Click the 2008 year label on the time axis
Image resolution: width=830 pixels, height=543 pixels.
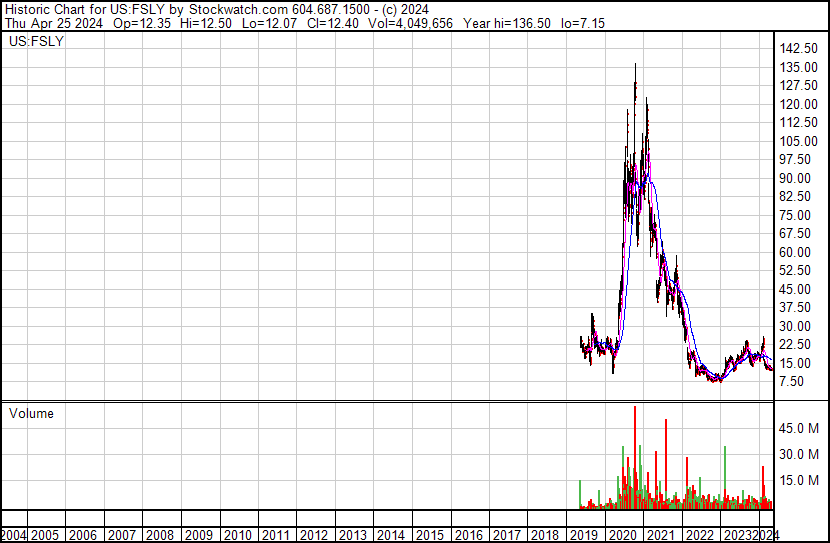[x=160, y=535]
